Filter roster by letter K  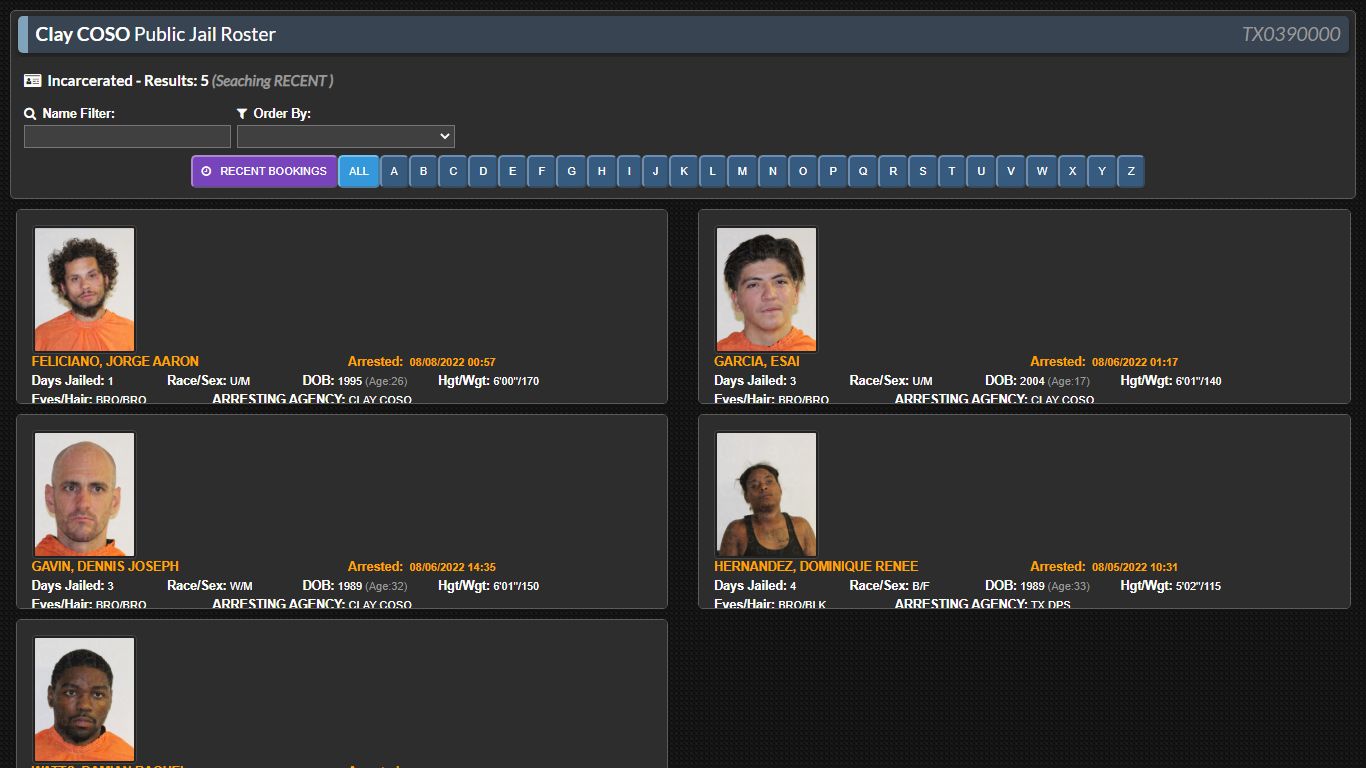click(684, 171)
